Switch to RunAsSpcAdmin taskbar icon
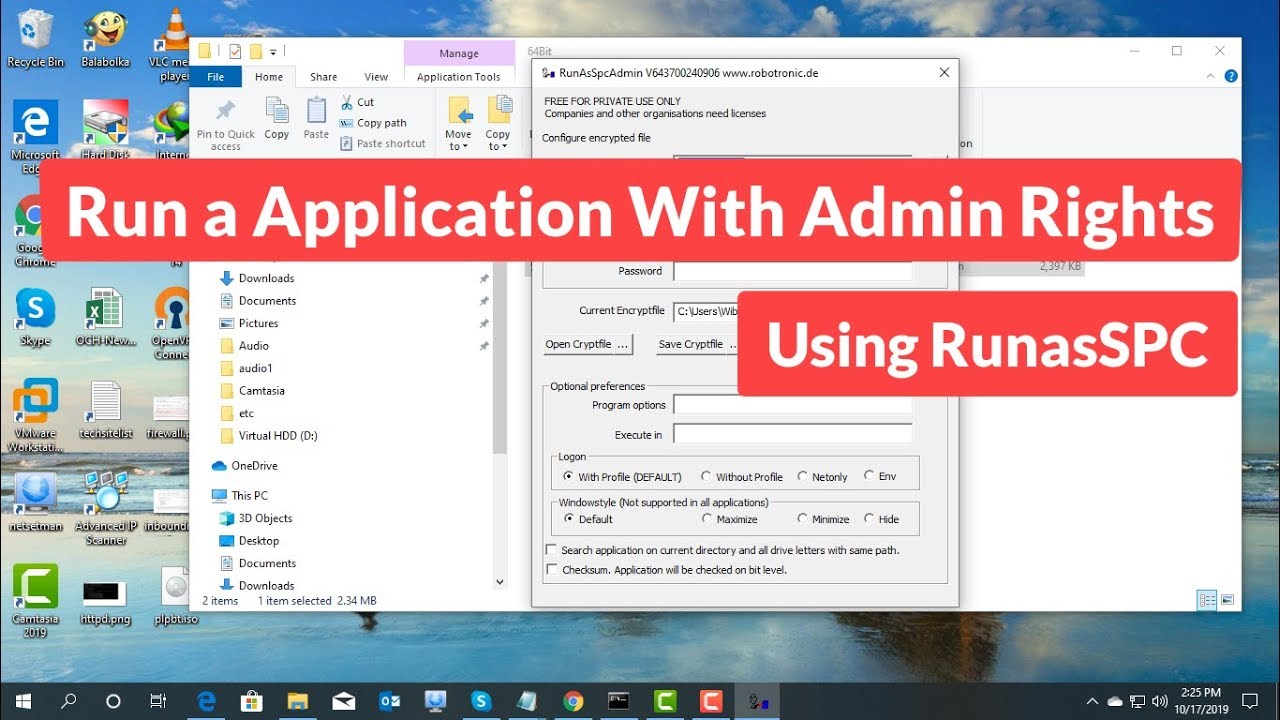1280x720 pixels. click(x=758, y=701)
